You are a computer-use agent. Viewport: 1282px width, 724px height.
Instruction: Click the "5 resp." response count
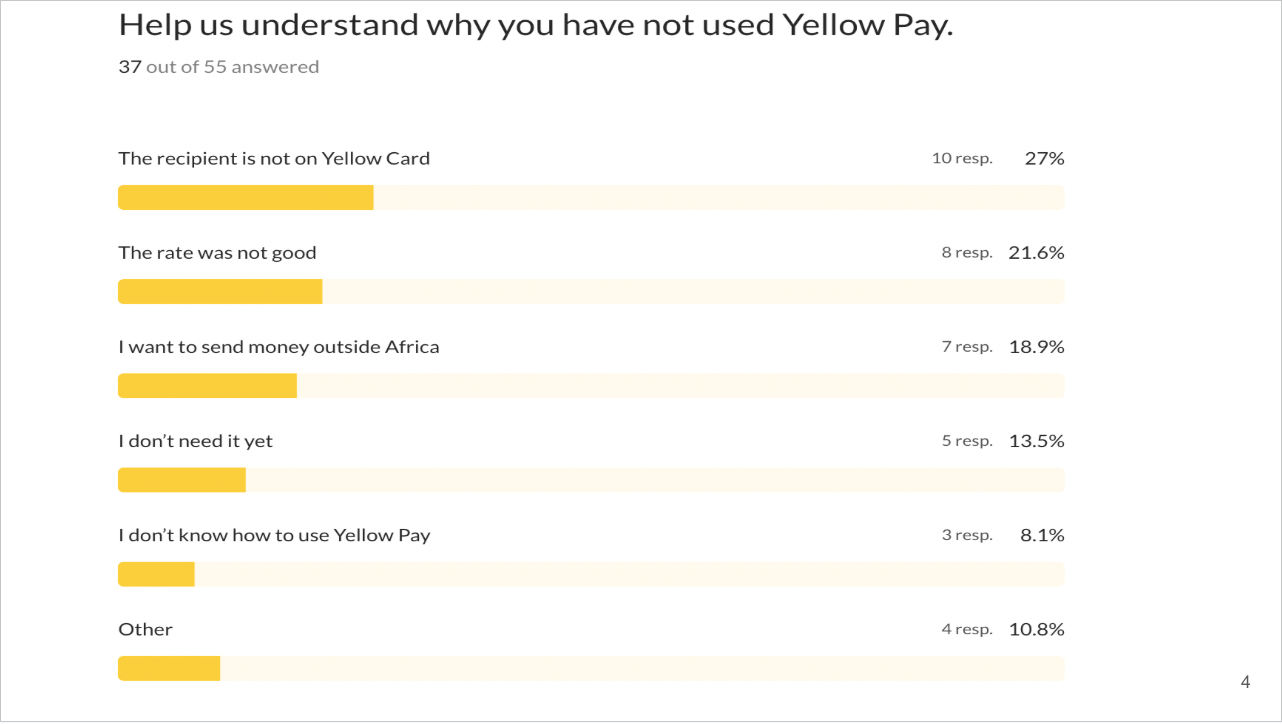(x=966, y=441)
